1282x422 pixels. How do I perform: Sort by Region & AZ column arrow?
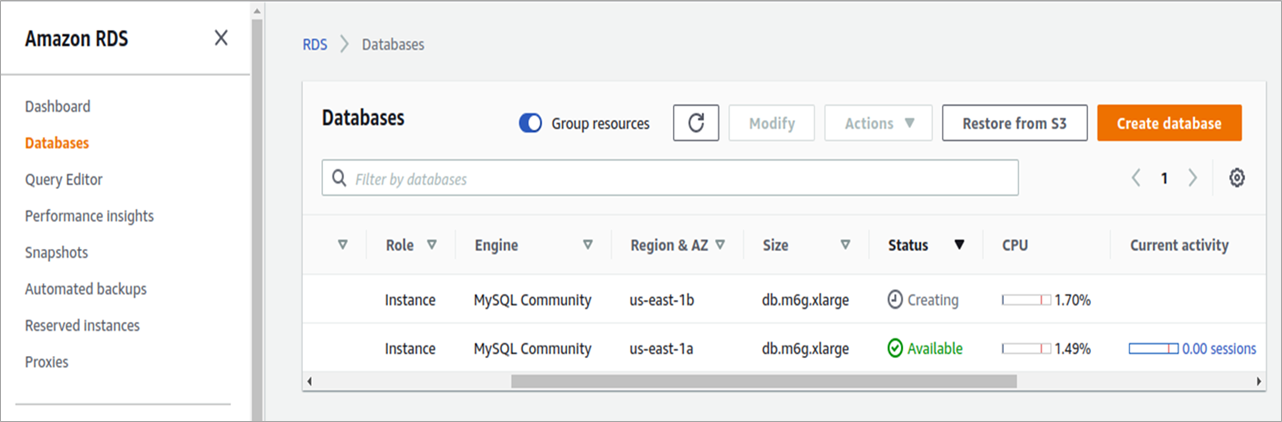pyautogui.click(x=720, y=244)
